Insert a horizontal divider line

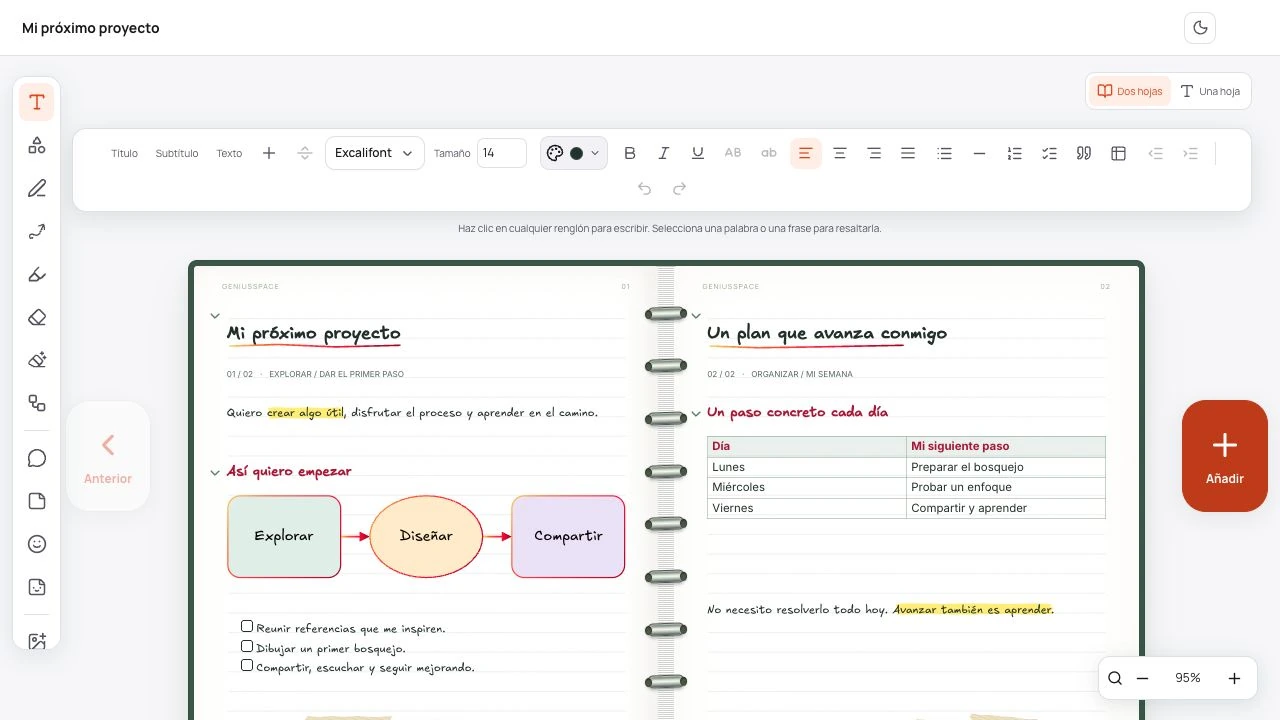[x=979, y=153]
